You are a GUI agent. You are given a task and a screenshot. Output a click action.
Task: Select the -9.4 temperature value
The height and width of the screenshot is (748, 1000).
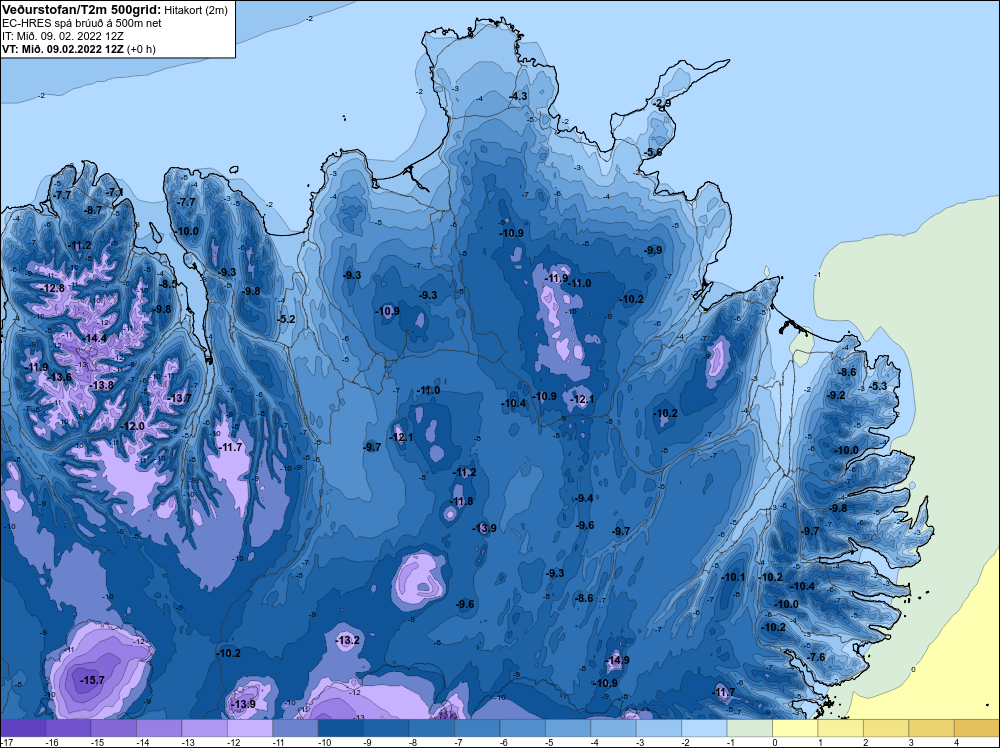tap(584, 498)
